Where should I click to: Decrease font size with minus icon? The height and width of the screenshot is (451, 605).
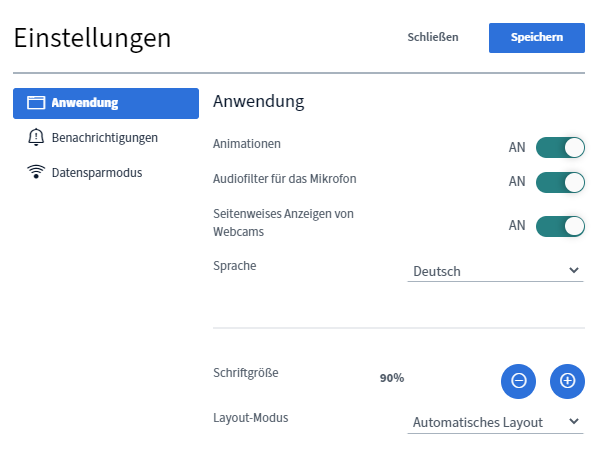(x=518, y=380)
